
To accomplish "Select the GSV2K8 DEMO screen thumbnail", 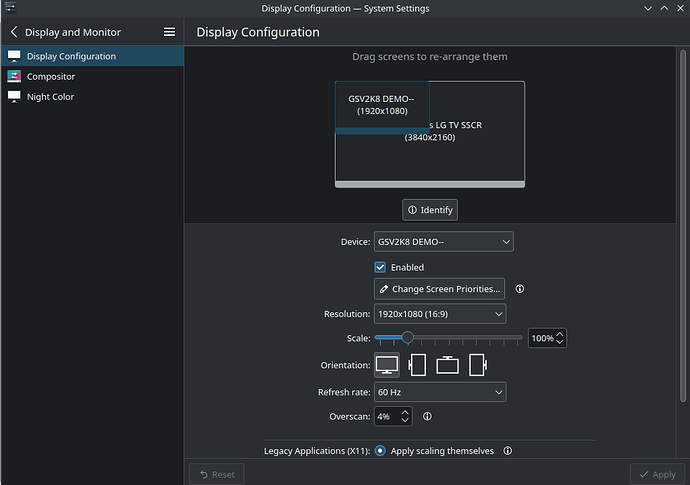I will pyautogui.click(x=382, y=105).
